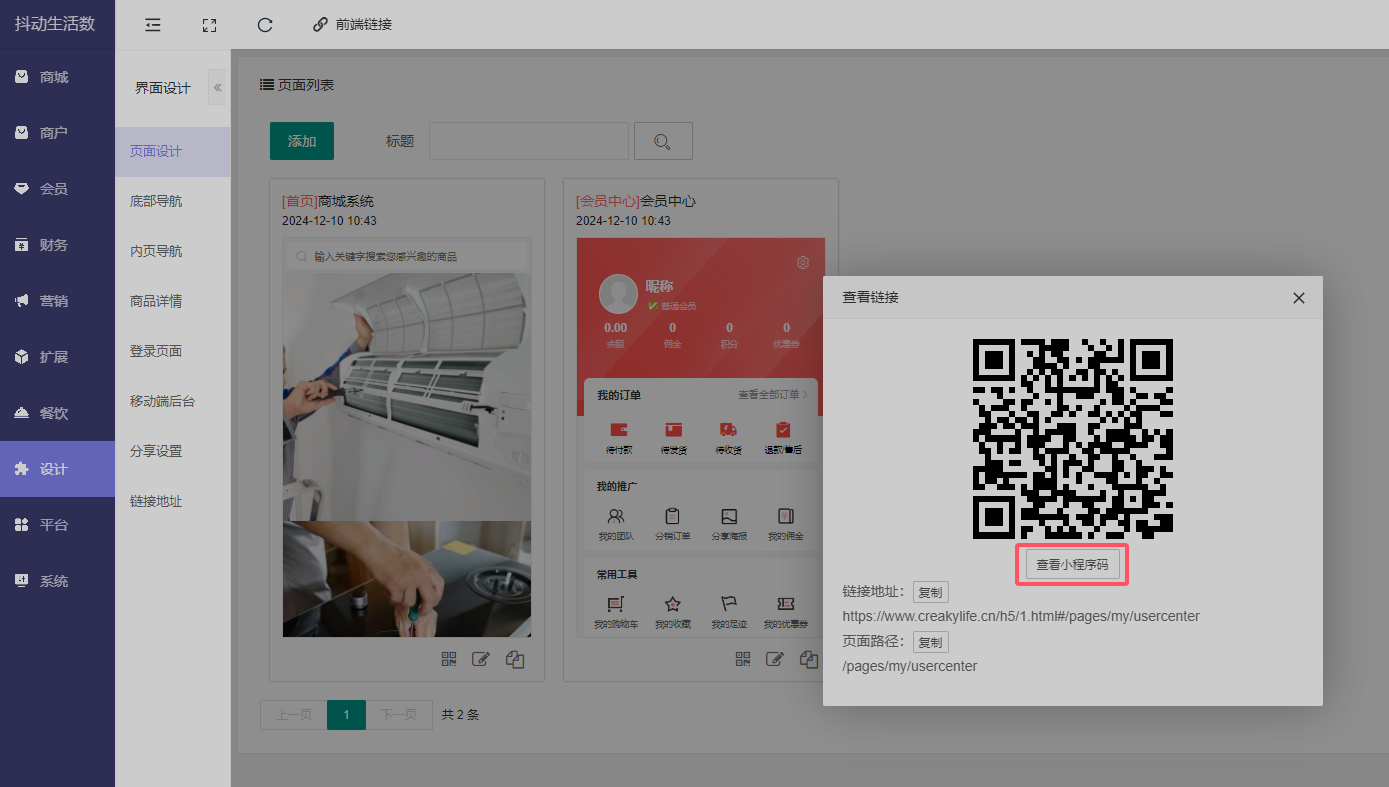Open the 前端链接 link
This screenshot has width=1389, height=787.
pyautogui.click(x=352, y=25)
